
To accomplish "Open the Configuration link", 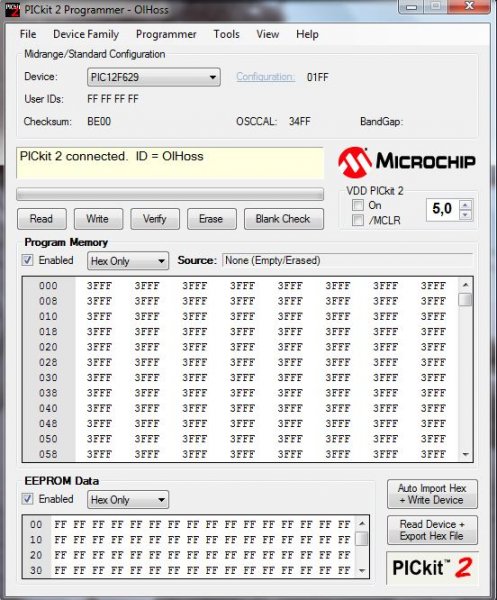I will (265, 77).
